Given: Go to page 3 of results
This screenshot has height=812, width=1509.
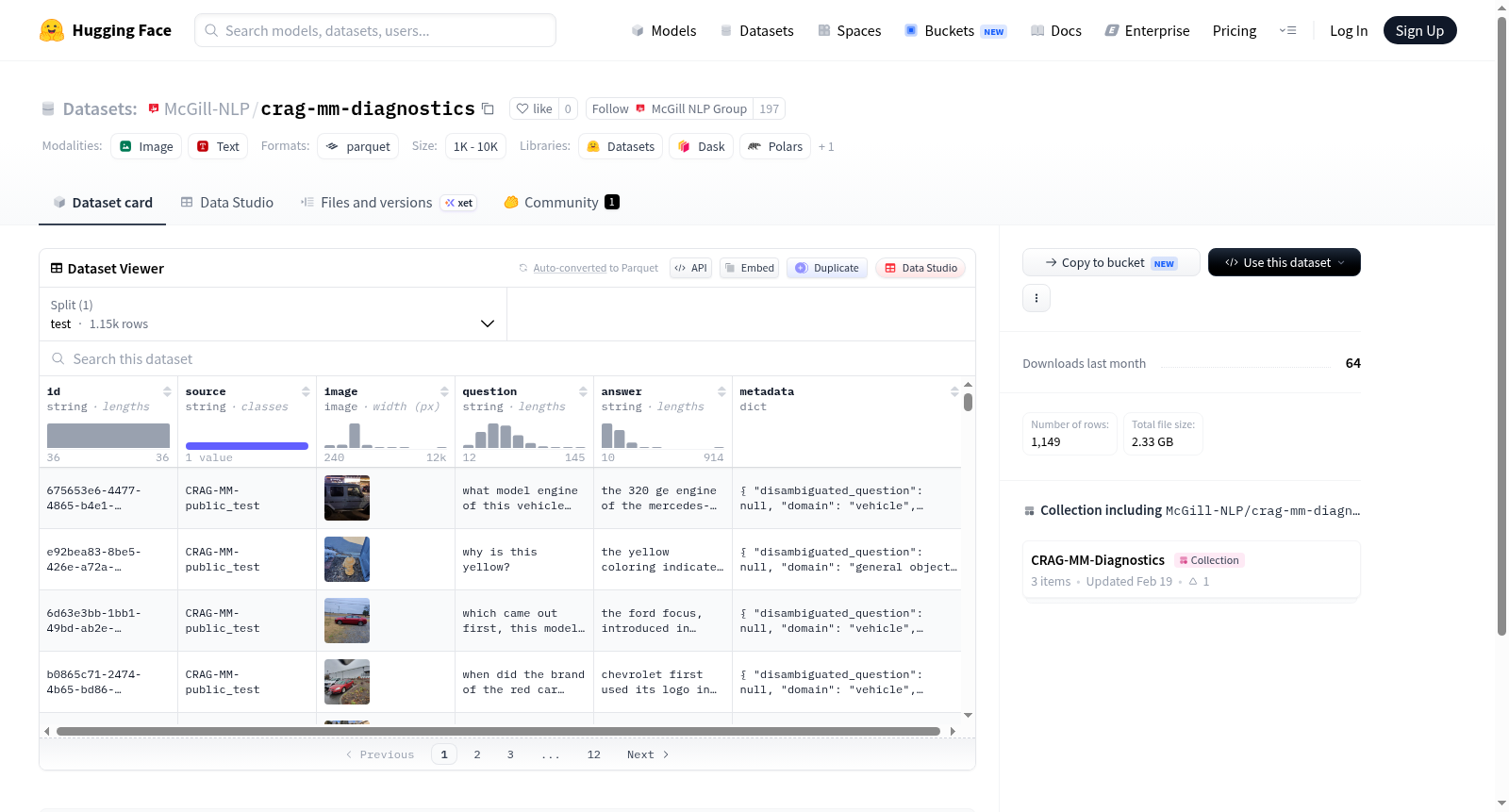Looking at the screenshot, I should click(510, 754).
